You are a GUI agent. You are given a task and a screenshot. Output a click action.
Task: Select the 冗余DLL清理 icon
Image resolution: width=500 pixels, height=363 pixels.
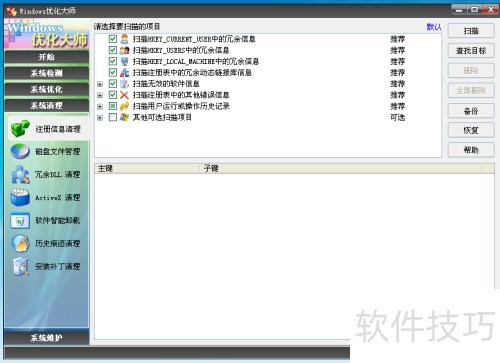[x=20, y=175]
